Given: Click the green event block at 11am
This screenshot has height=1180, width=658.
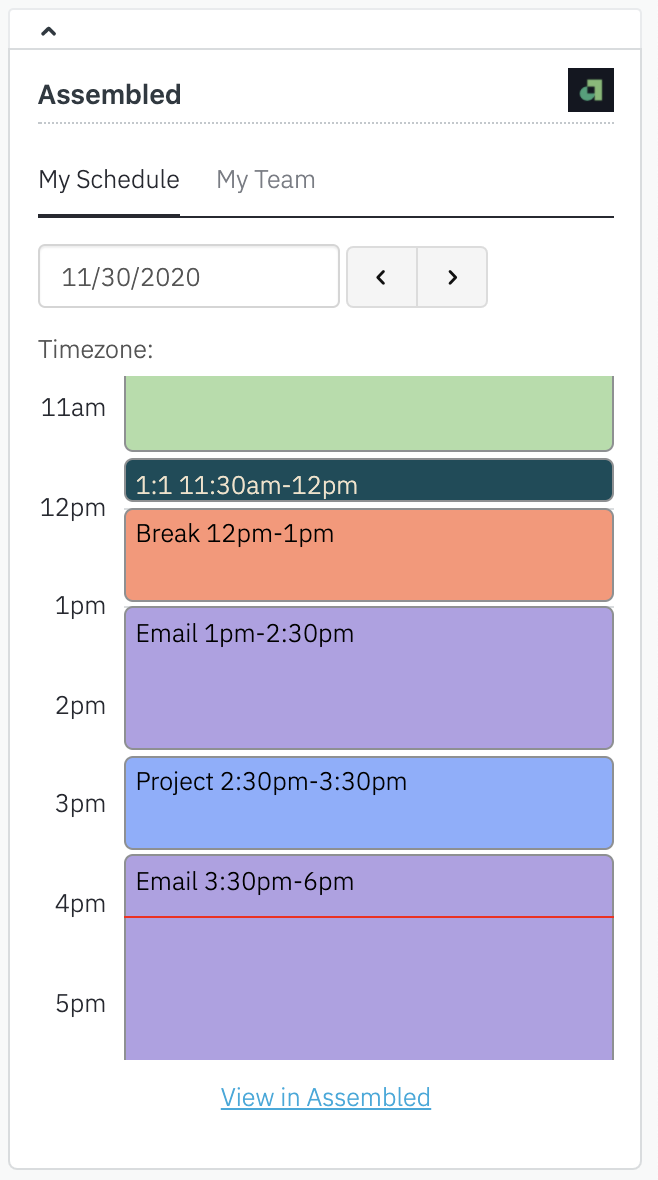Looking at the screenshot, I should [368, 413].
